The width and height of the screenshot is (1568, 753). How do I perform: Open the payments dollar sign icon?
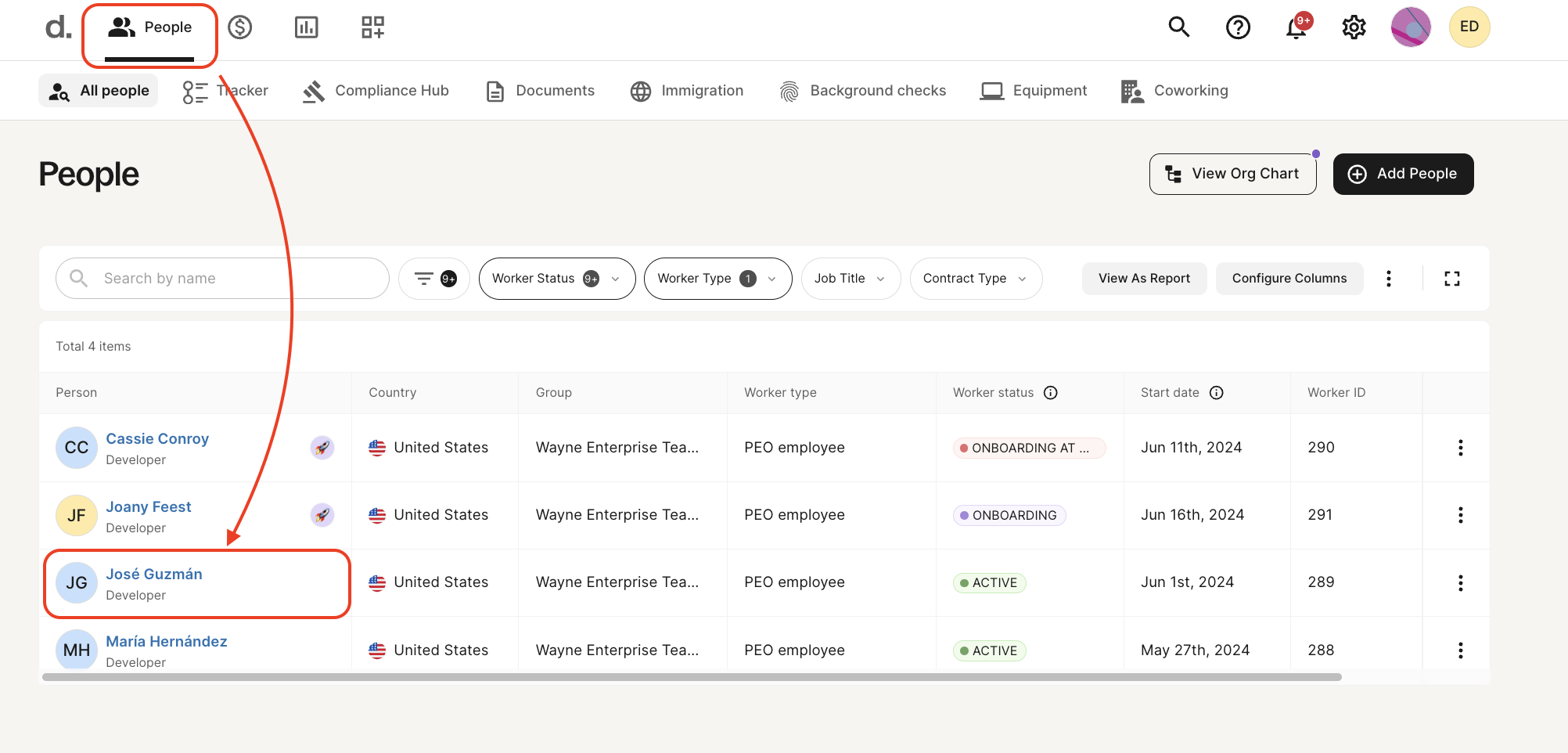coord(239,27)
